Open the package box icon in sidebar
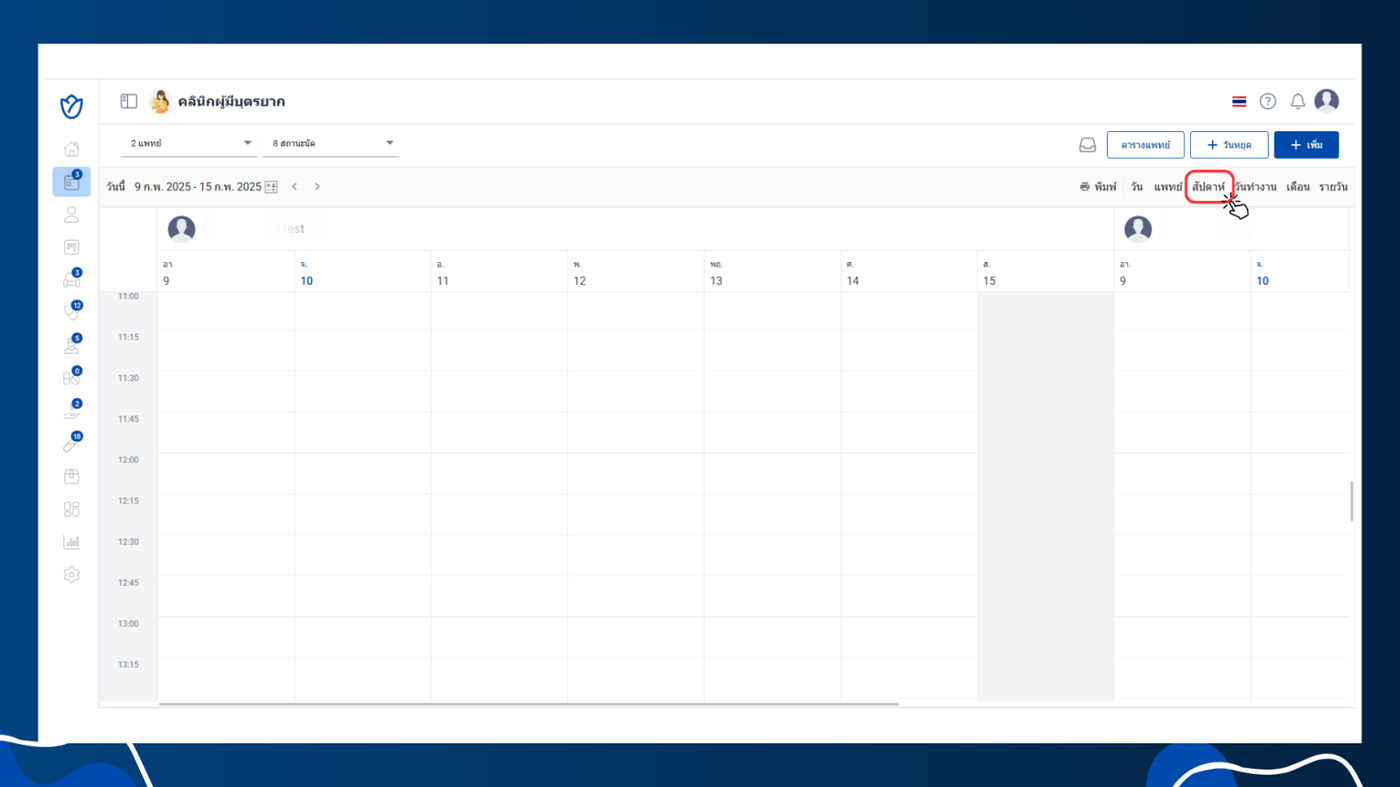This screenshot has height=787, width=1400. point(71,476)
